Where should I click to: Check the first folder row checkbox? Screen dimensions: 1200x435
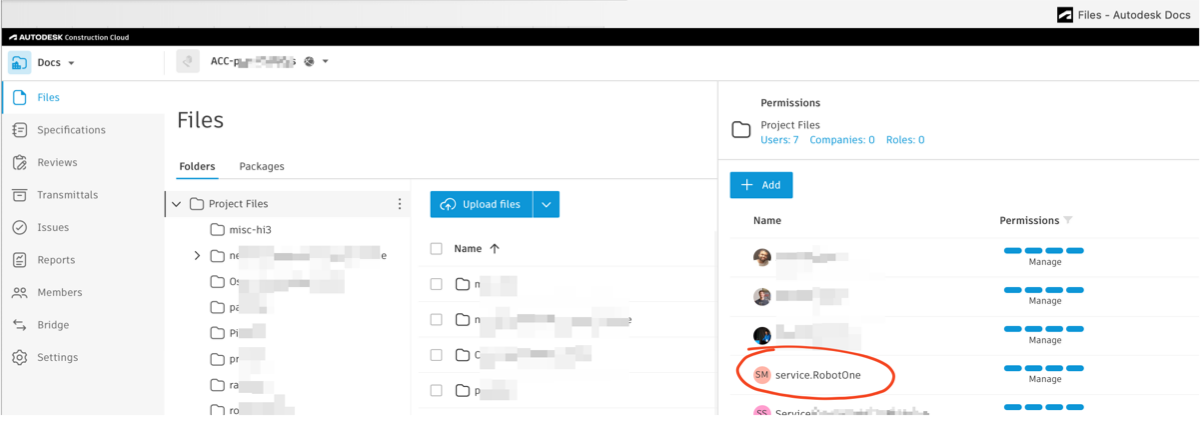(436, 284)
